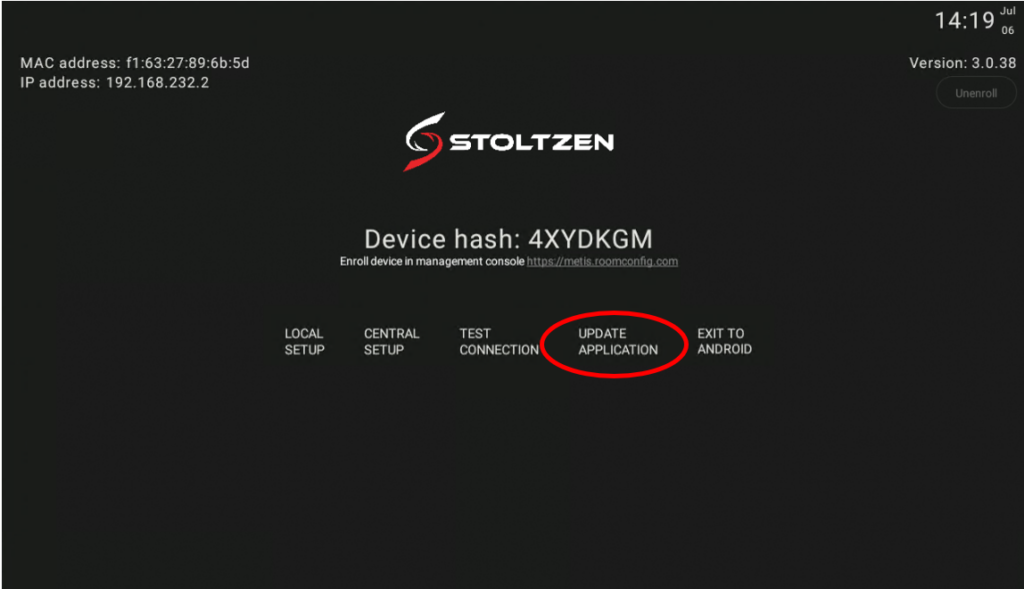
Task: Open the metis.roomconfig.com link
Action: coord(602,261)
